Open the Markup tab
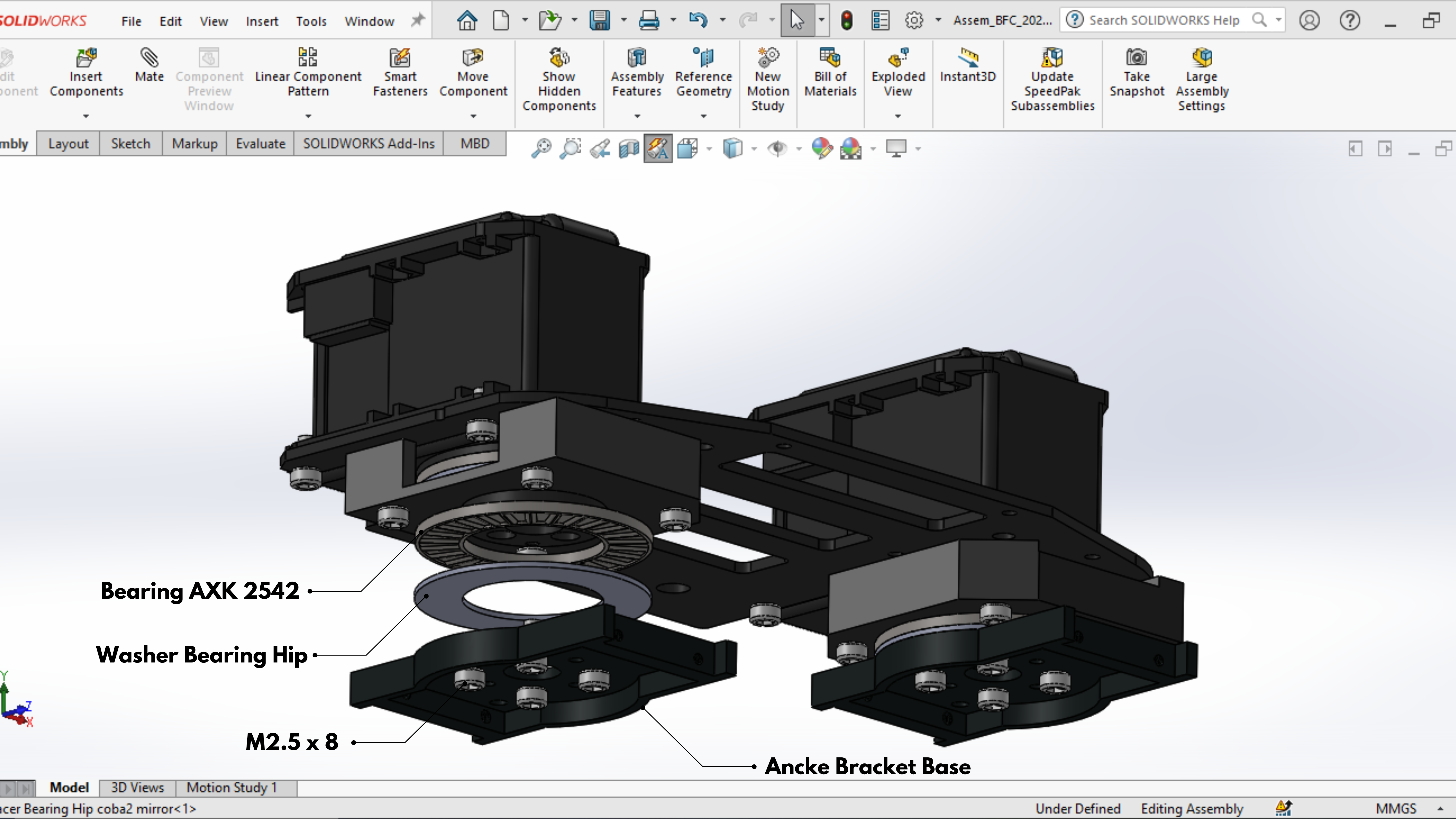 point(194,144)
